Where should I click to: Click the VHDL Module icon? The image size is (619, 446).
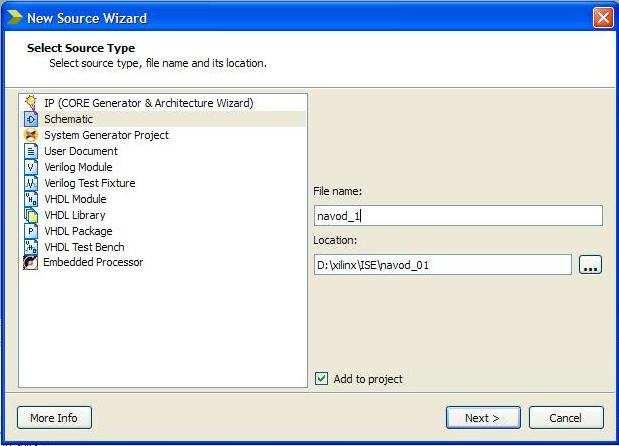[x=31, y=199]
